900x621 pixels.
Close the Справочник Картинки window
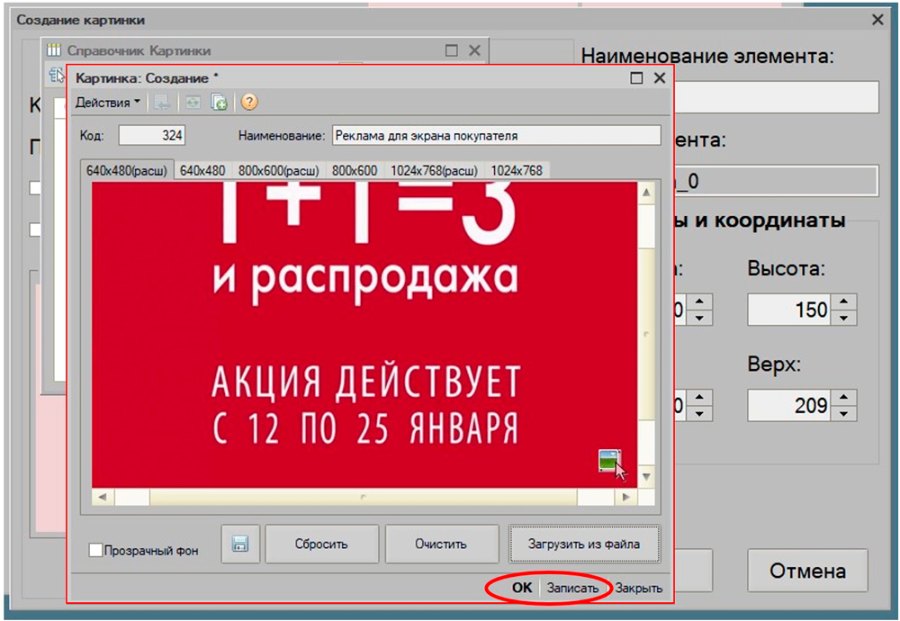[475, 51]
